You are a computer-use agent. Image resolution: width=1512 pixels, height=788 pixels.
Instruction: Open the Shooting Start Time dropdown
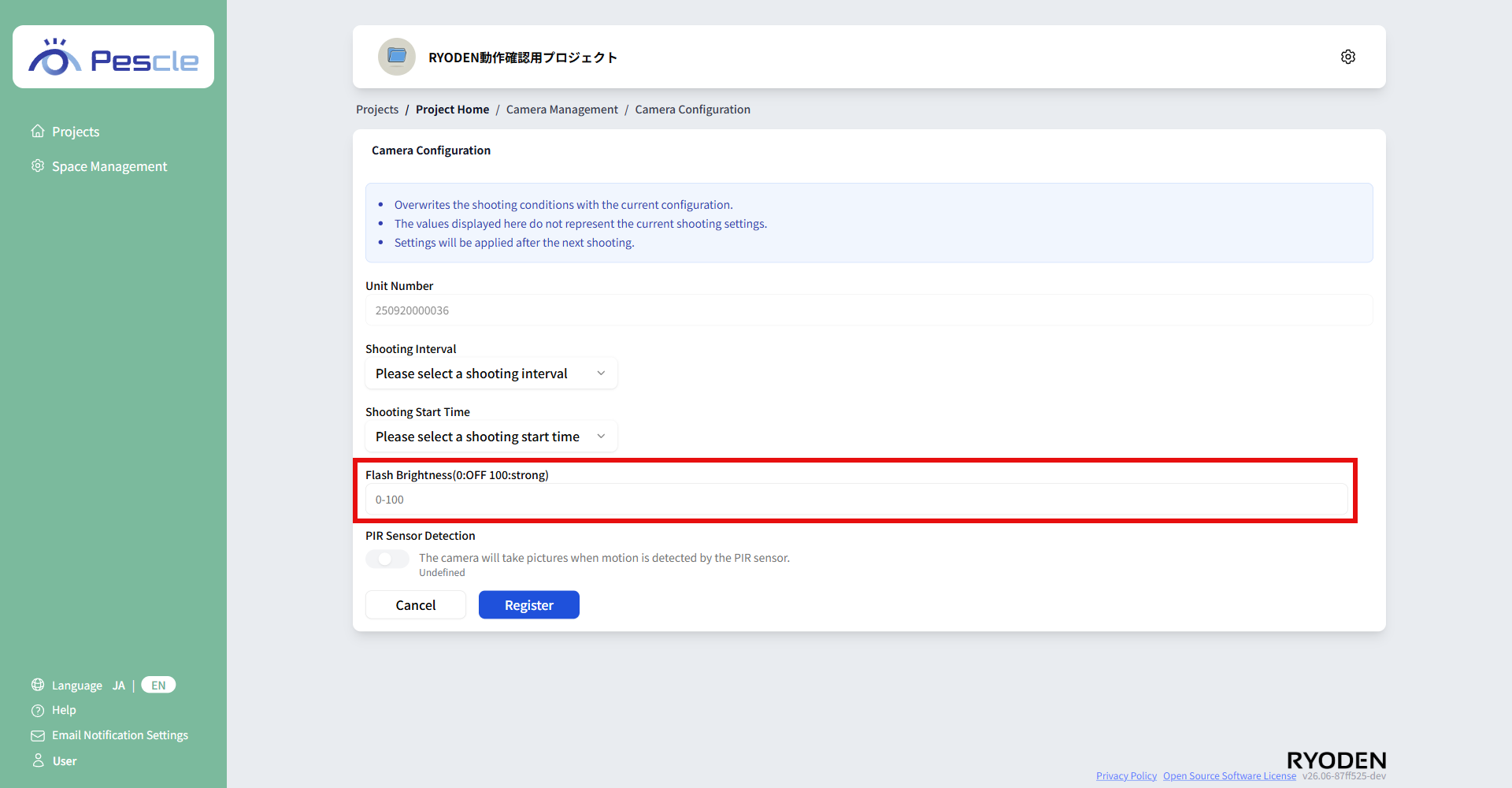pyautogui.click(x=491, y=437)
